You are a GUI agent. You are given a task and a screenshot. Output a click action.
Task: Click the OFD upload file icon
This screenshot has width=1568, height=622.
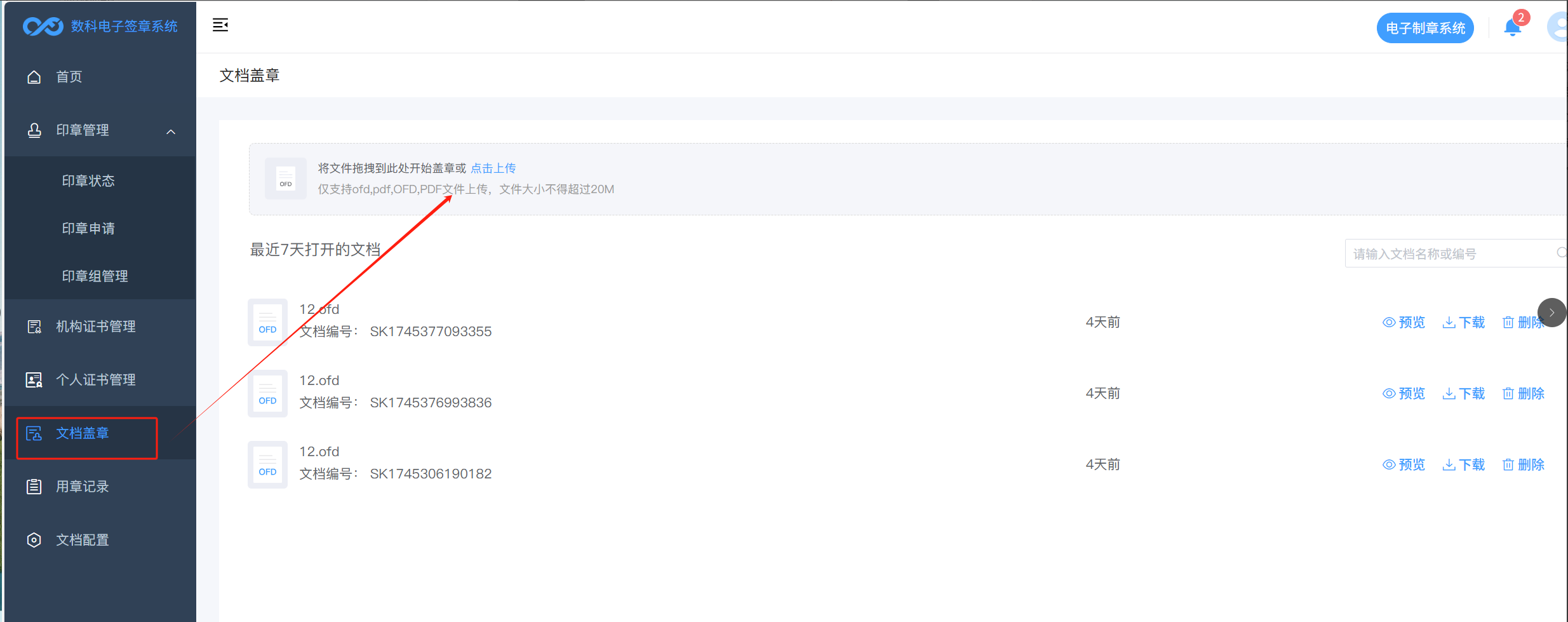286,179
